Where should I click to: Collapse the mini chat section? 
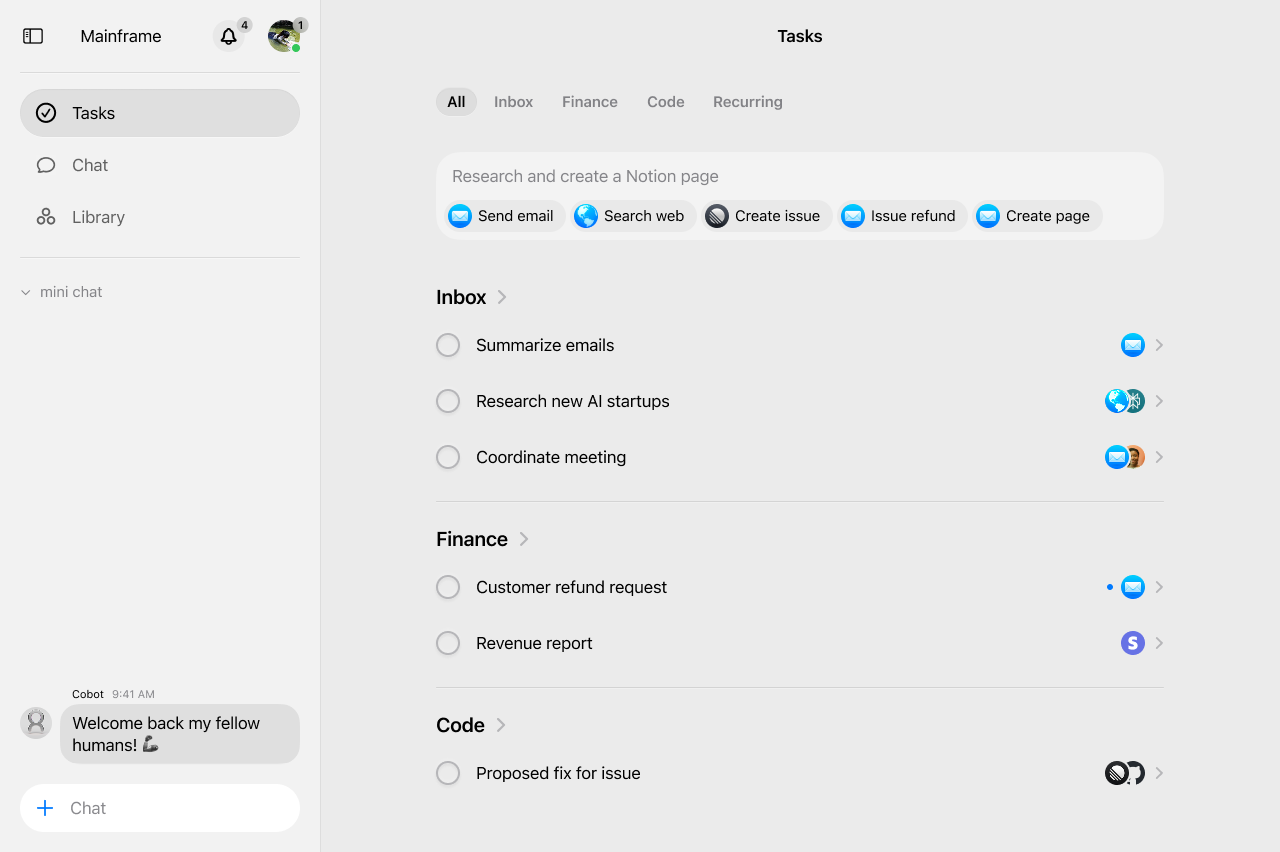click(26, 292)
